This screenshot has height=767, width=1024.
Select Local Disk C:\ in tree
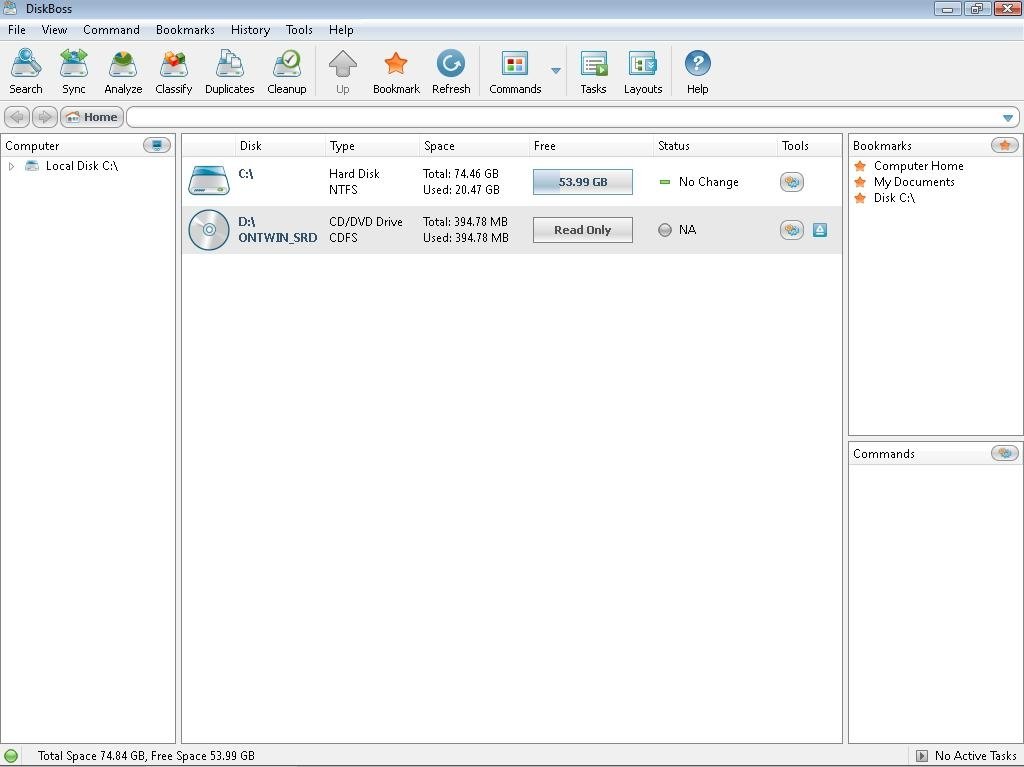coord(82,166)
